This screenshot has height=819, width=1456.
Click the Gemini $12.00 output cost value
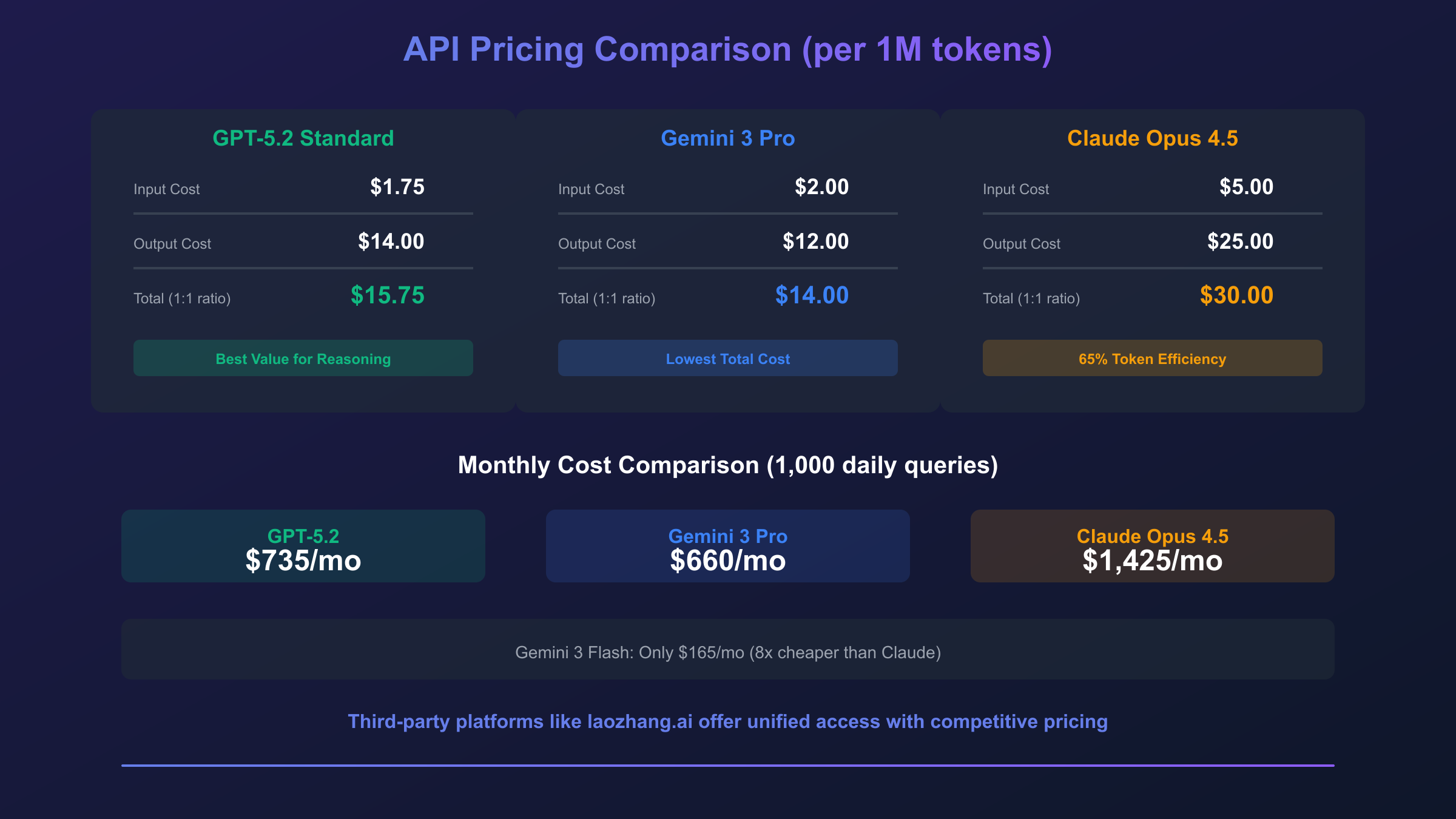pyautogui.click(x=815, y=241)
